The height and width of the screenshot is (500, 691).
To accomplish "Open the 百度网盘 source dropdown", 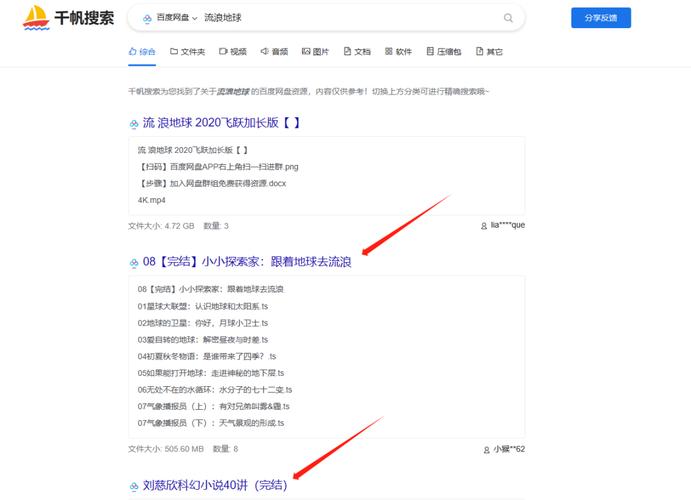I will [x=177, y=18].
